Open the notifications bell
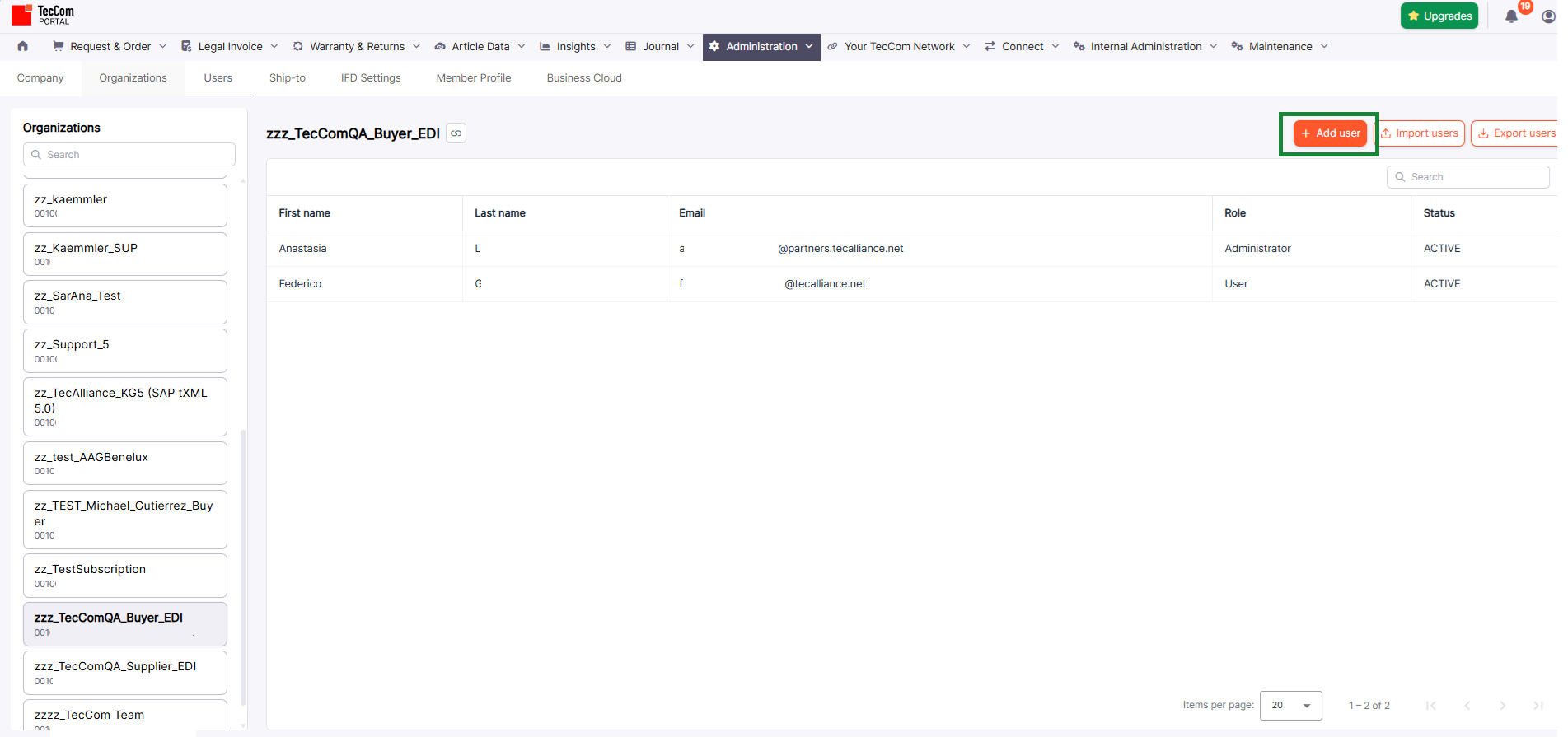The image size is (1568, 737). tap(1511, 16)
